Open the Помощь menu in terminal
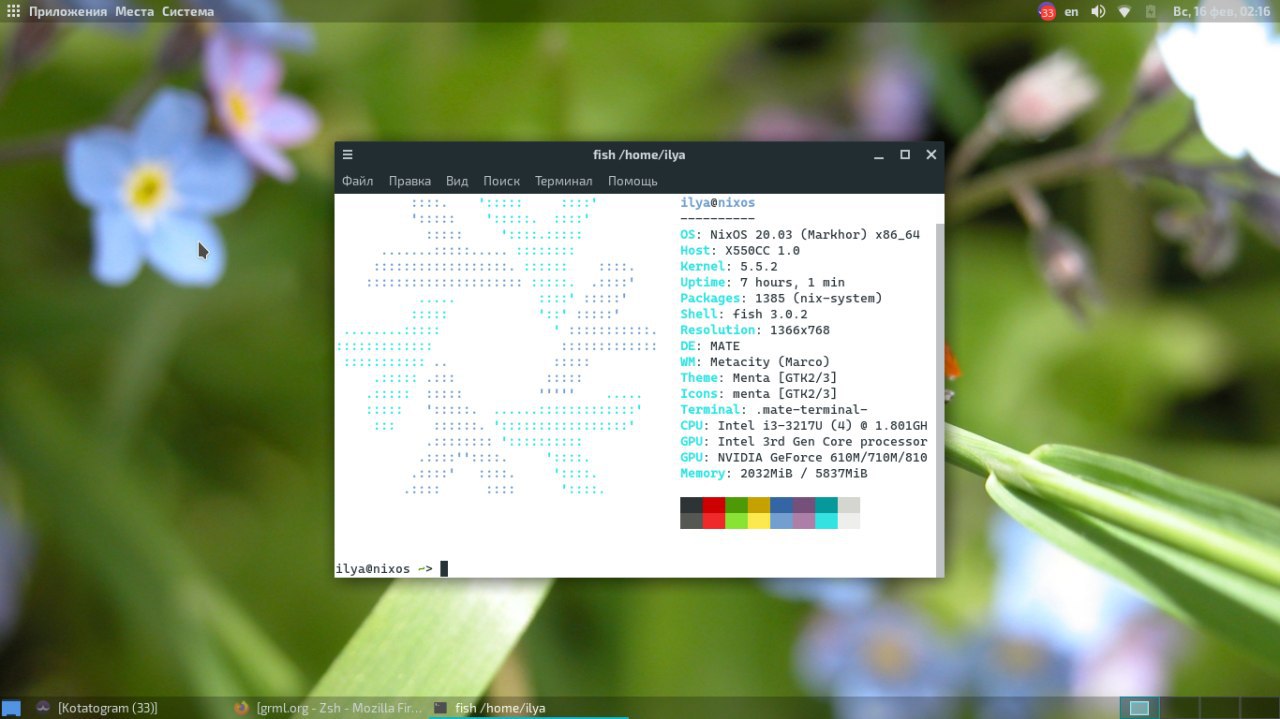Screen dimensions: 1280x719 coord(632,181)
